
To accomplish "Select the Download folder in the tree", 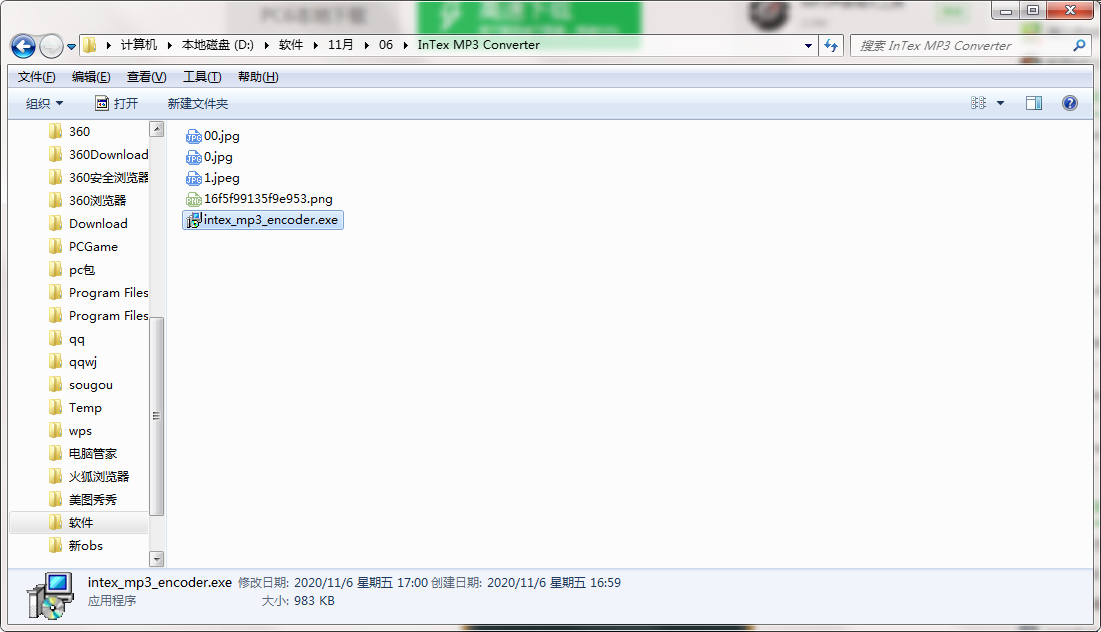I will point(88,224).
